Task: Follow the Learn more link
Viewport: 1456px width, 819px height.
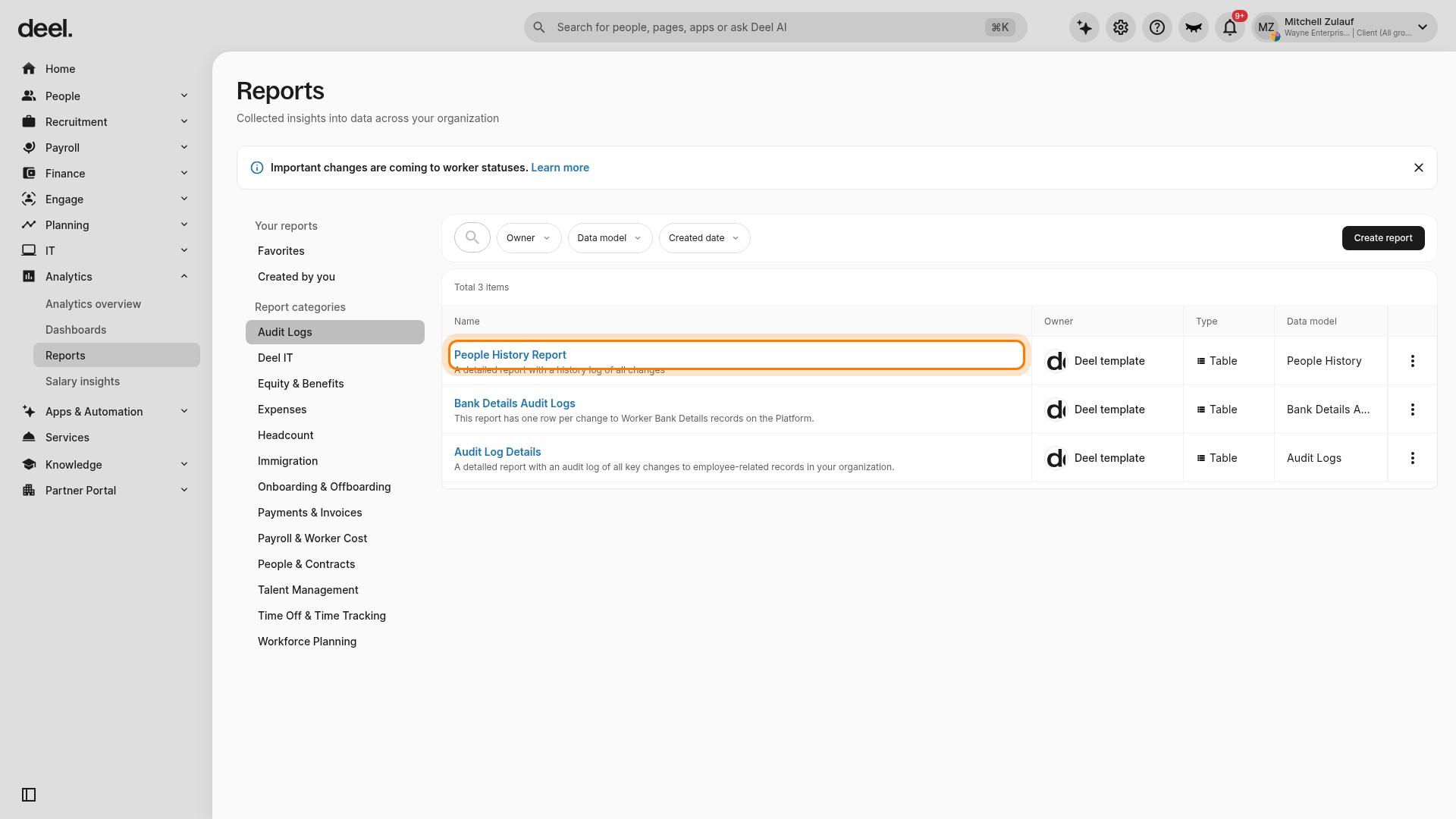Action: coord(560,168)
